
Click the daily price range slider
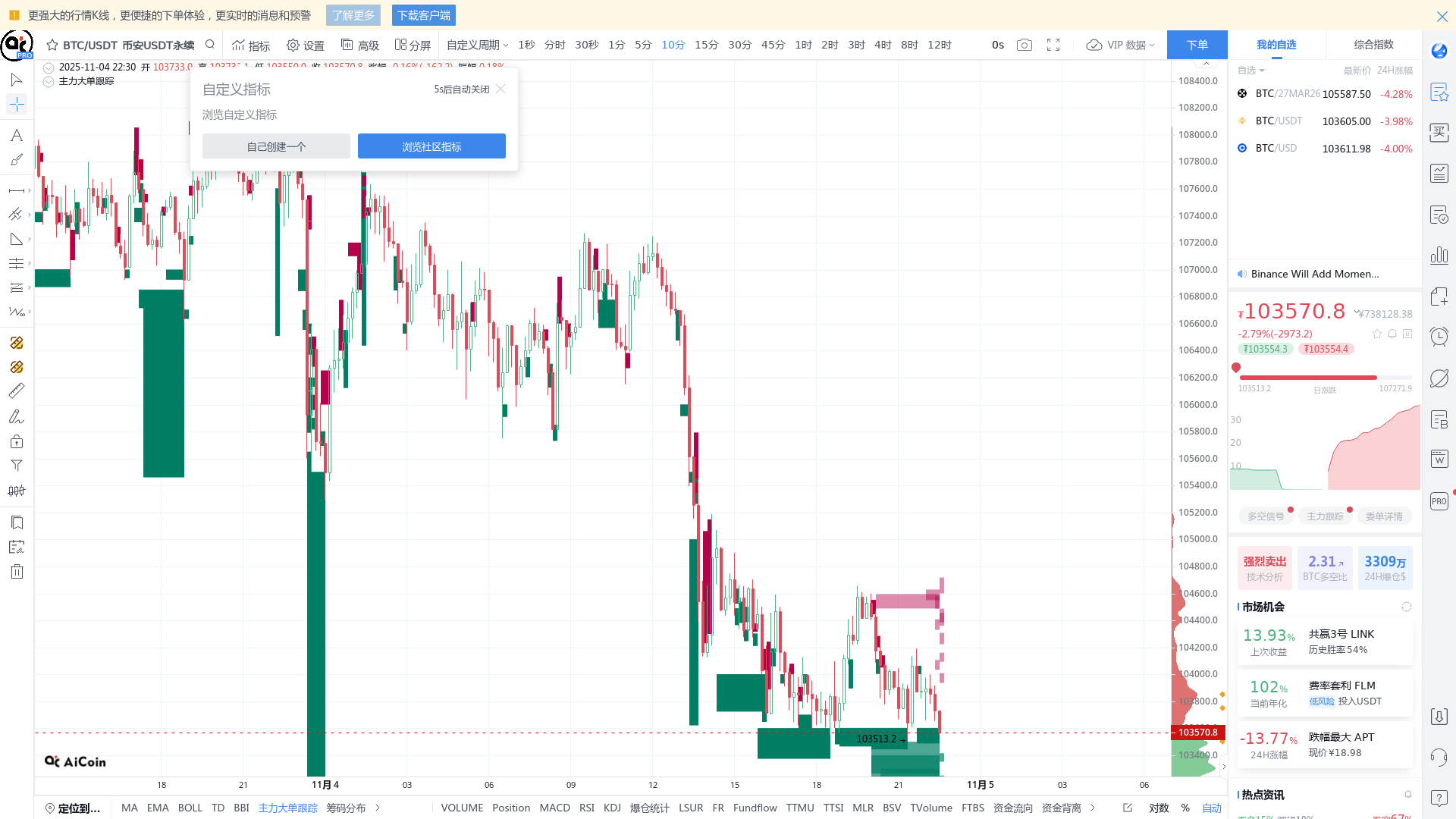pyautogui.click(x=1324, y=377)
